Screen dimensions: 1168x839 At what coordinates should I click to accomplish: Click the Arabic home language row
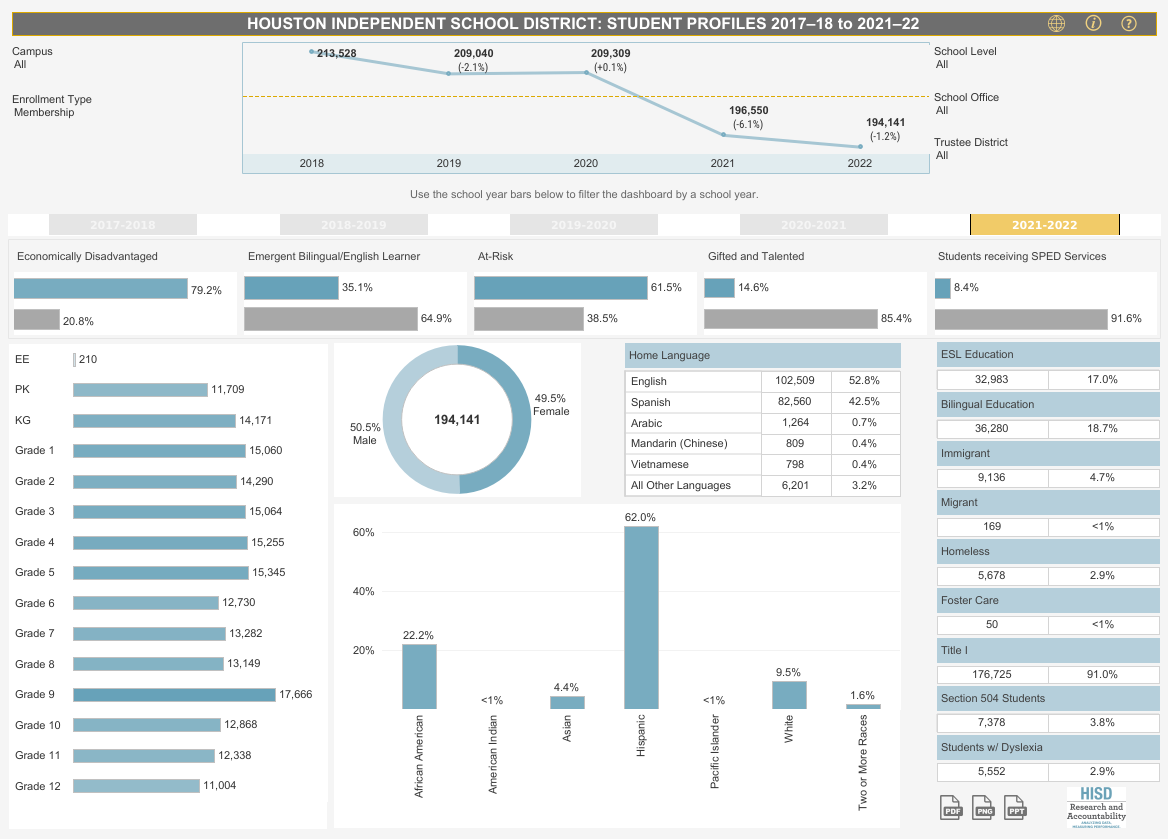(763, 422)
